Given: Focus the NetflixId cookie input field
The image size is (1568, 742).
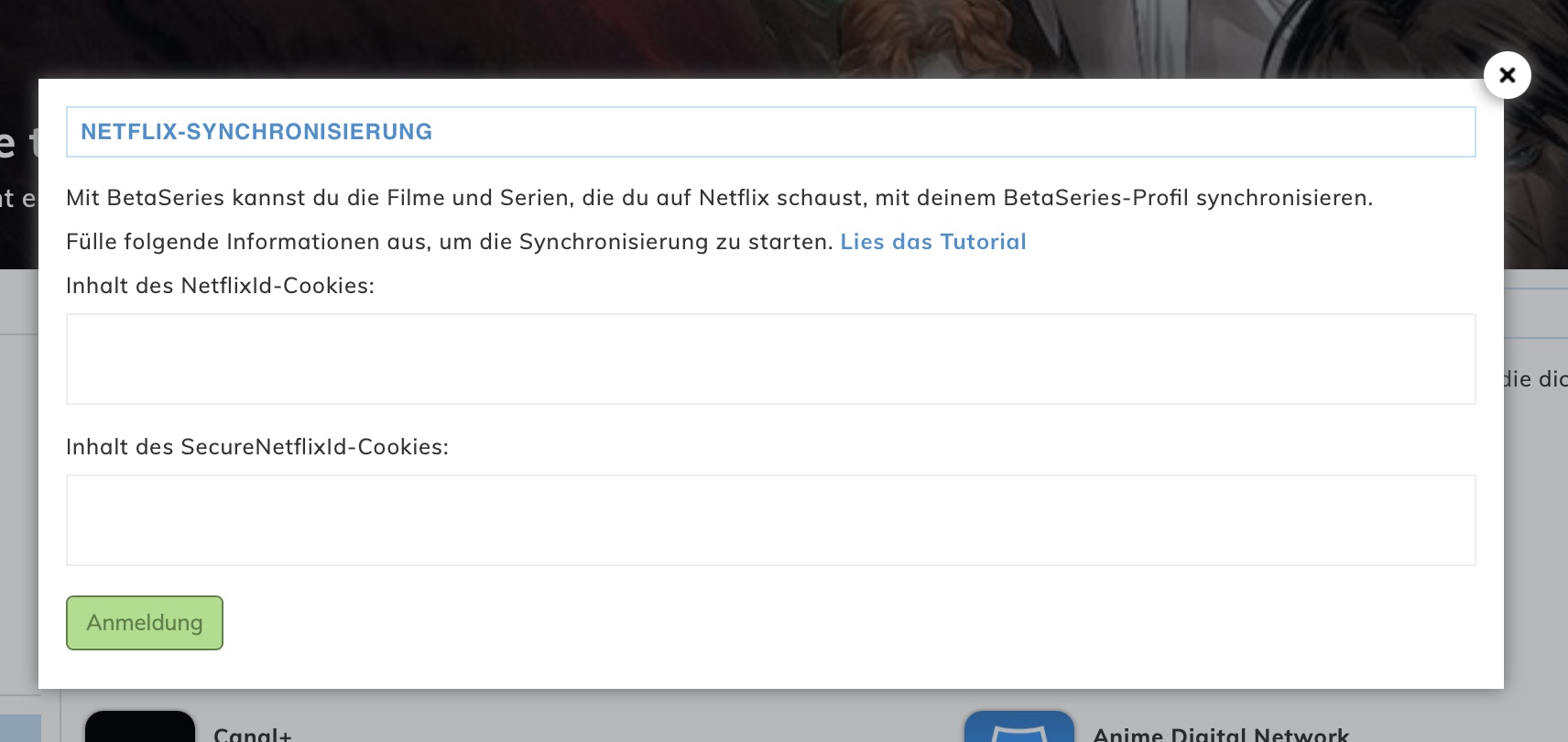Looking at the screenshot, I should 770,359.
